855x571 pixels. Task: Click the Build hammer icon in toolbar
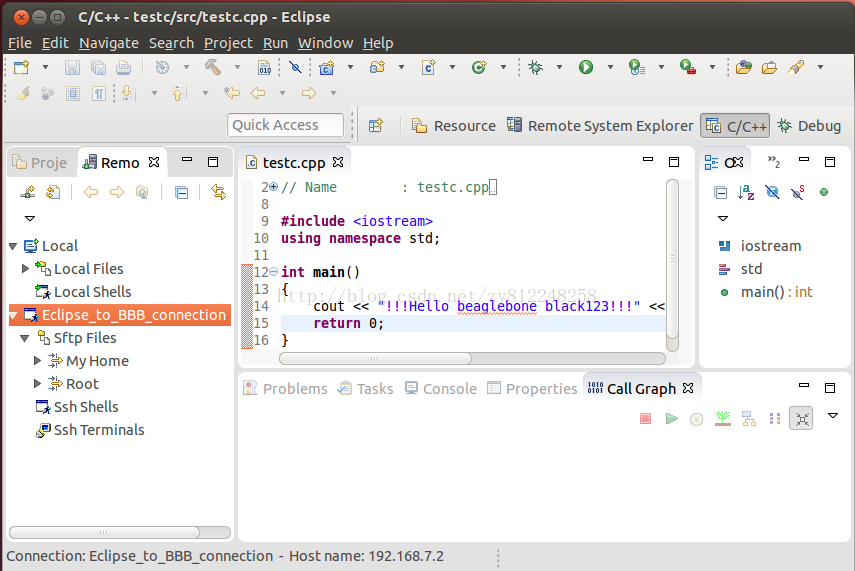click(x=213, y=67)
